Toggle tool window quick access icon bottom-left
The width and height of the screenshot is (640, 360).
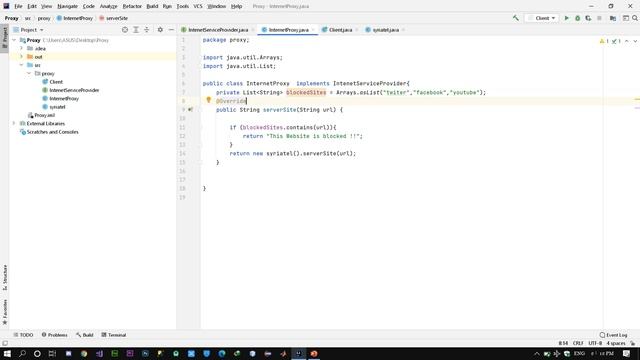pyautogui.click(x=5, y=343)
